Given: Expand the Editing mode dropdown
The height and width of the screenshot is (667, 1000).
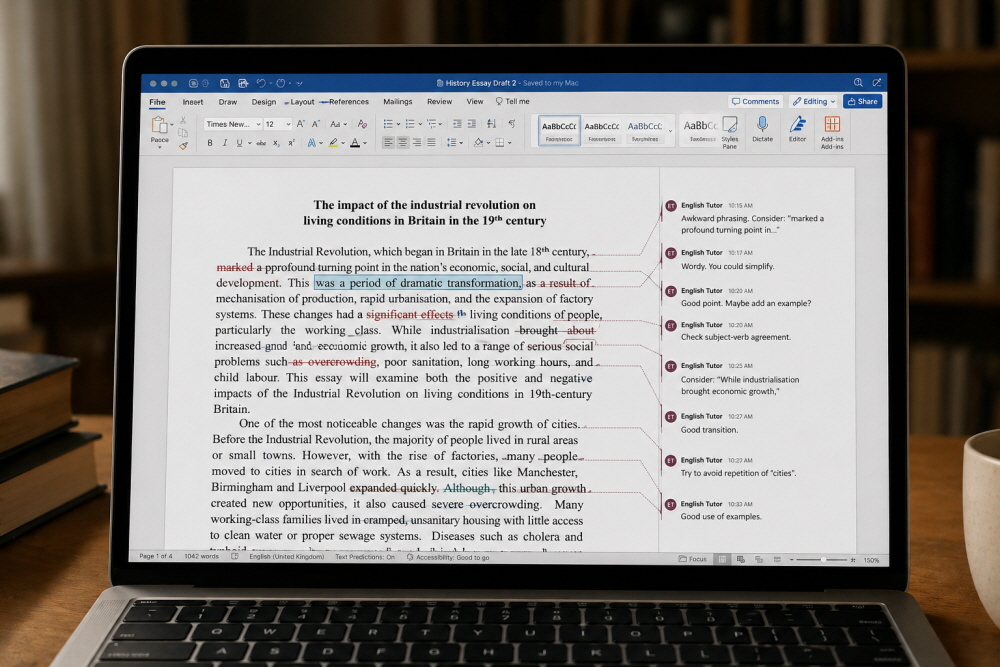Looking at the screenshot, I should (812, 101).
